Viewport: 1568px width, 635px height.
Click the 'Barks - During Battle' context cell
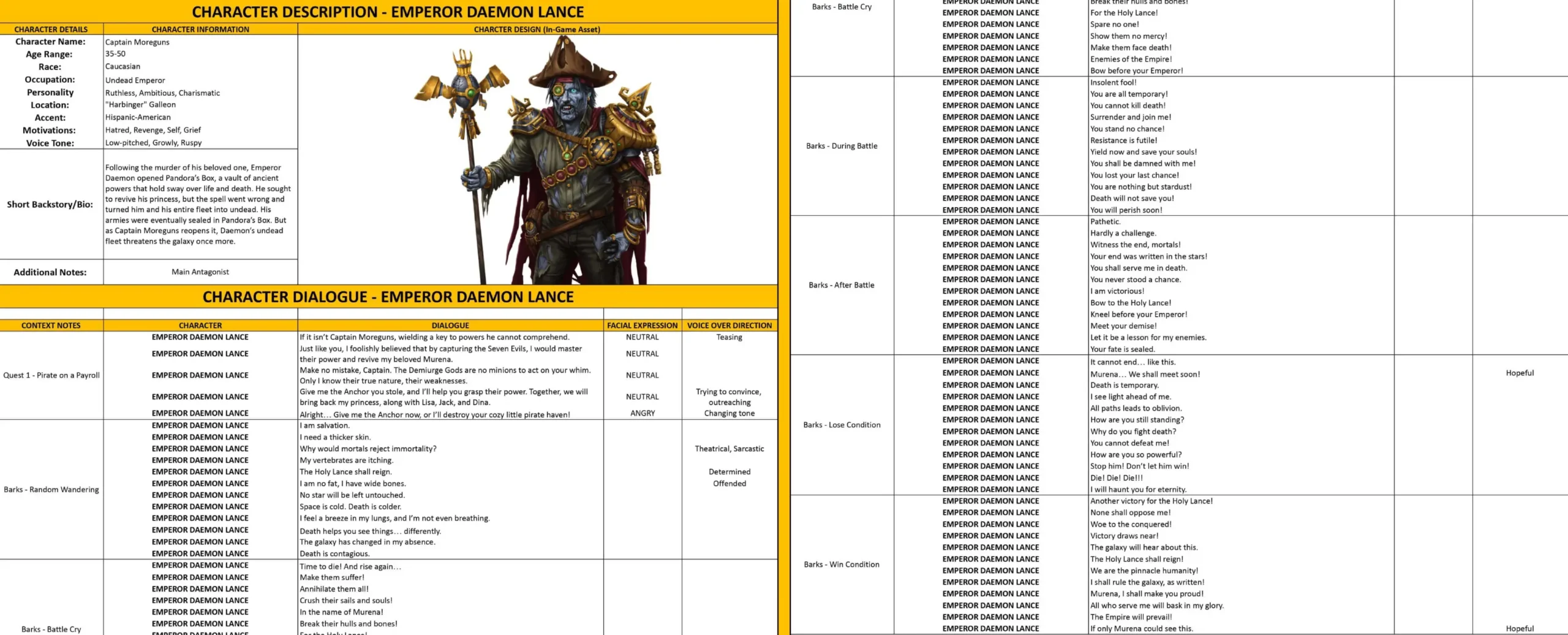[842, 146]
